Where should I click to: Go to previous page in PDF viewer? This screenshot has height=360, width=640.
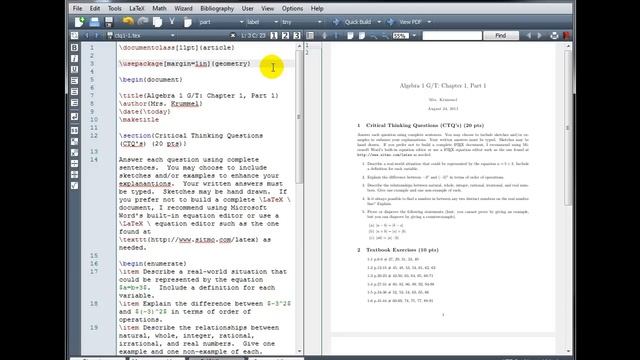(324, 36)
